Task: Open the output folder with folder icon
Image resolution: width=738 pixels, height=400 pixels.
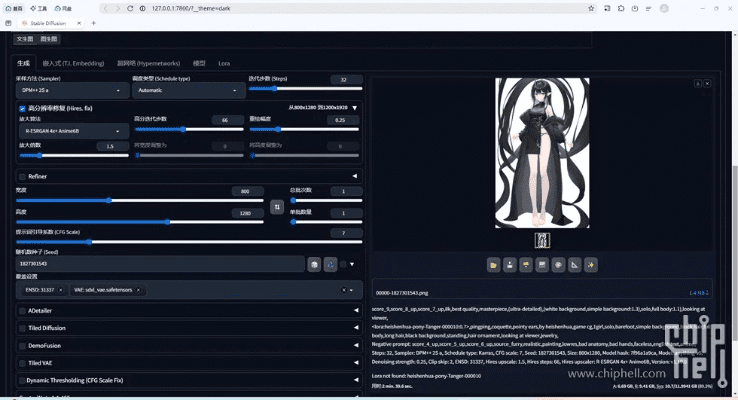Action: (493, 265)
